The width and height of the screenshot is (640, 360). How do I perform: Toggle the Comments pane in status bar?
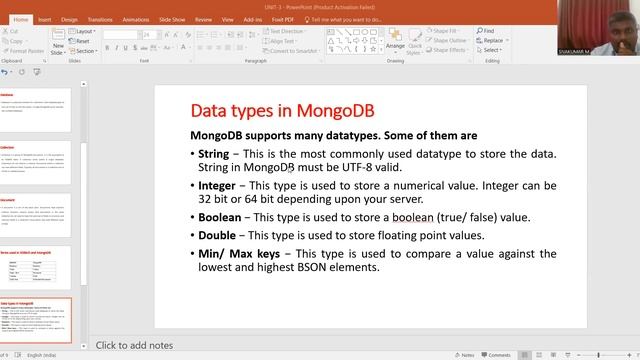[x=496, y=355]
